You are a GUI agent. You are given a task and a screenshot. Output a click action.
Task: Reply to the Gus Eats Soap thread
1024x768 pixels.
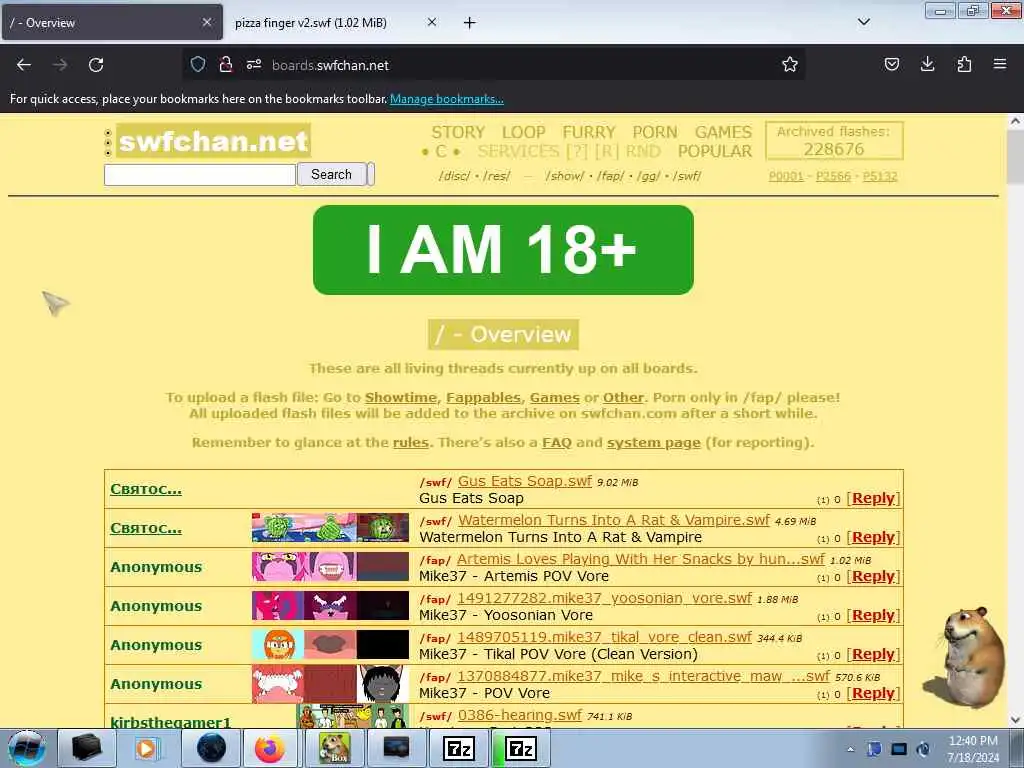pyautogui.click(x=873, y=498)
